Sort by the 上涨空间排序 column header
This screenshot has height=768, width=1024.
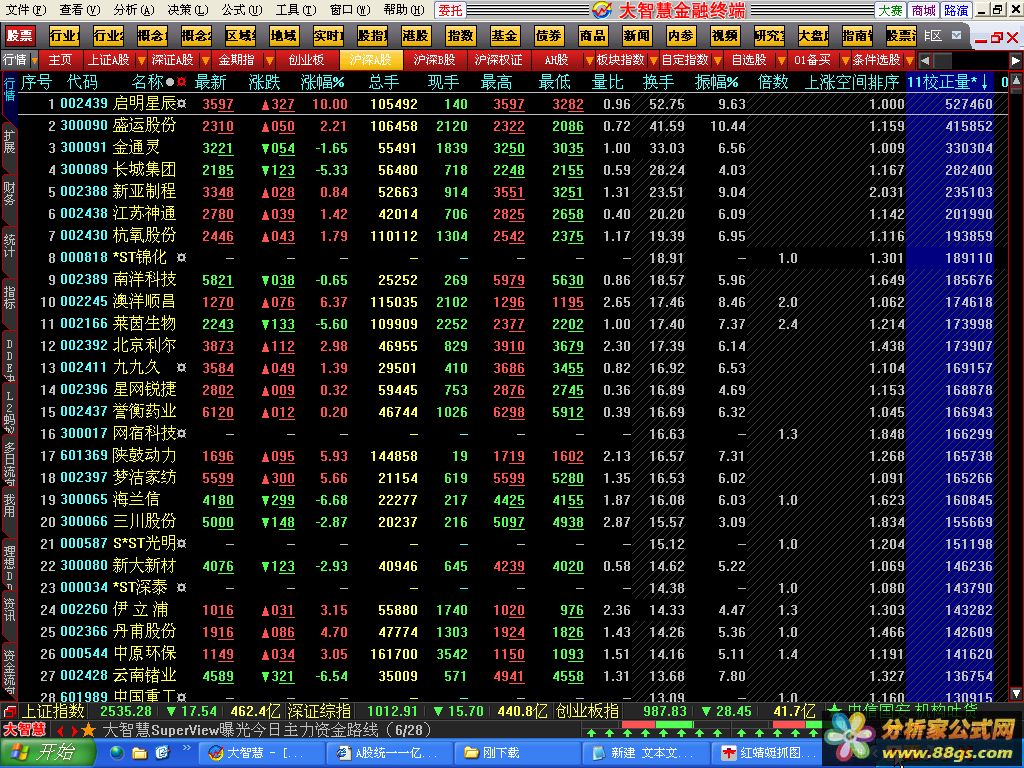[852, 82]
